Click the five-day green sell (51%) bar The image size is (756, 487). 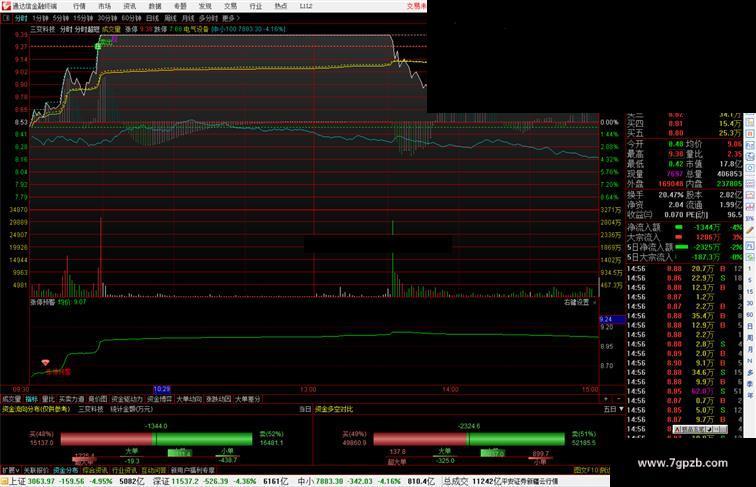[x=516, y=439]
